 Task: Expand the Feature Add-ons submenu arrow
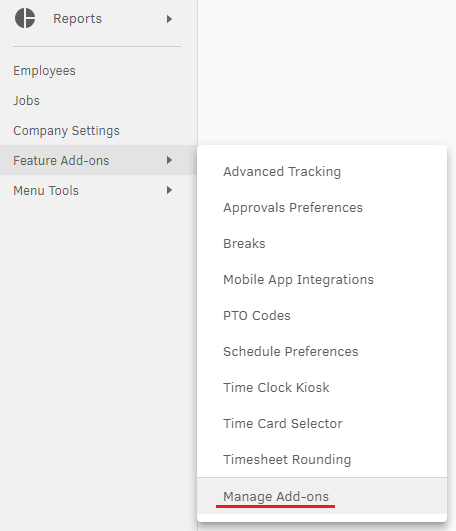169,160
